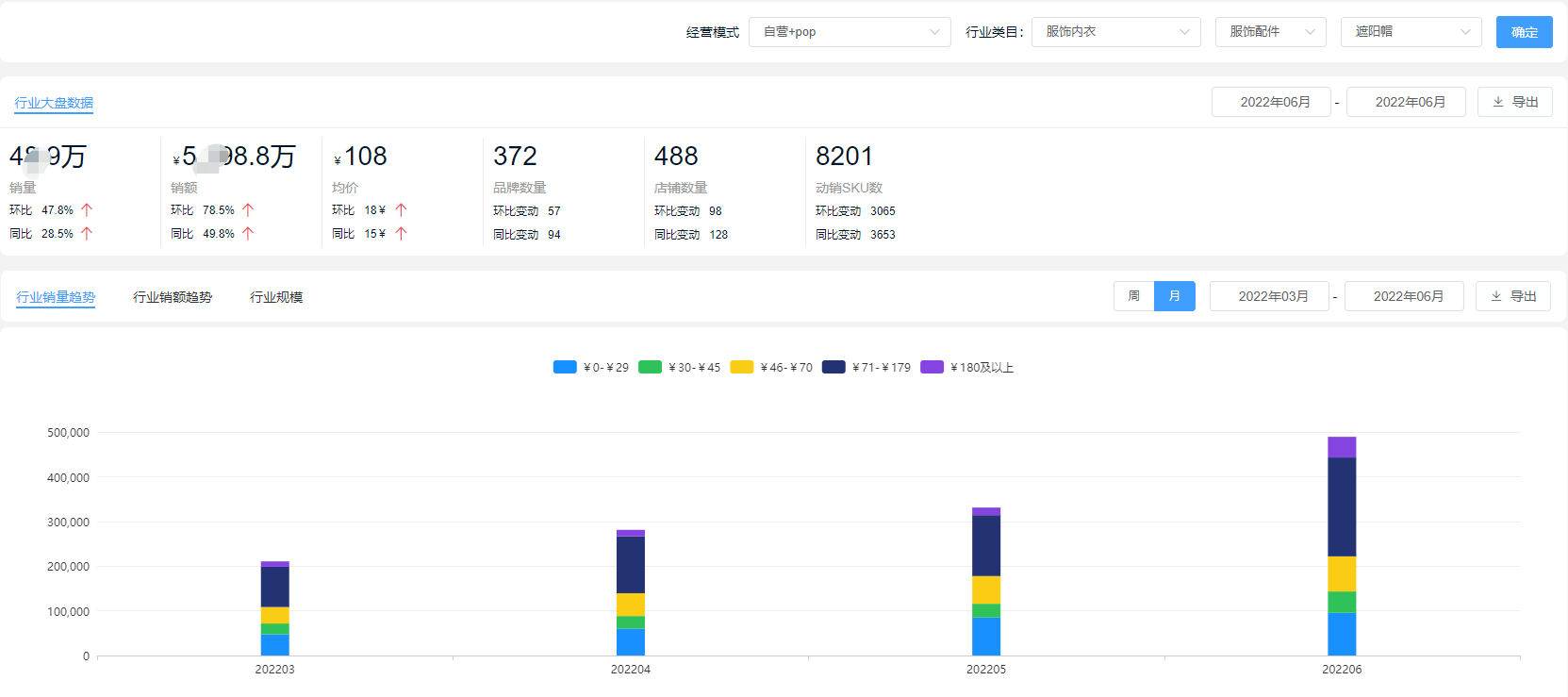Click the 202206 stacked bar

[x=1342, y=546]
